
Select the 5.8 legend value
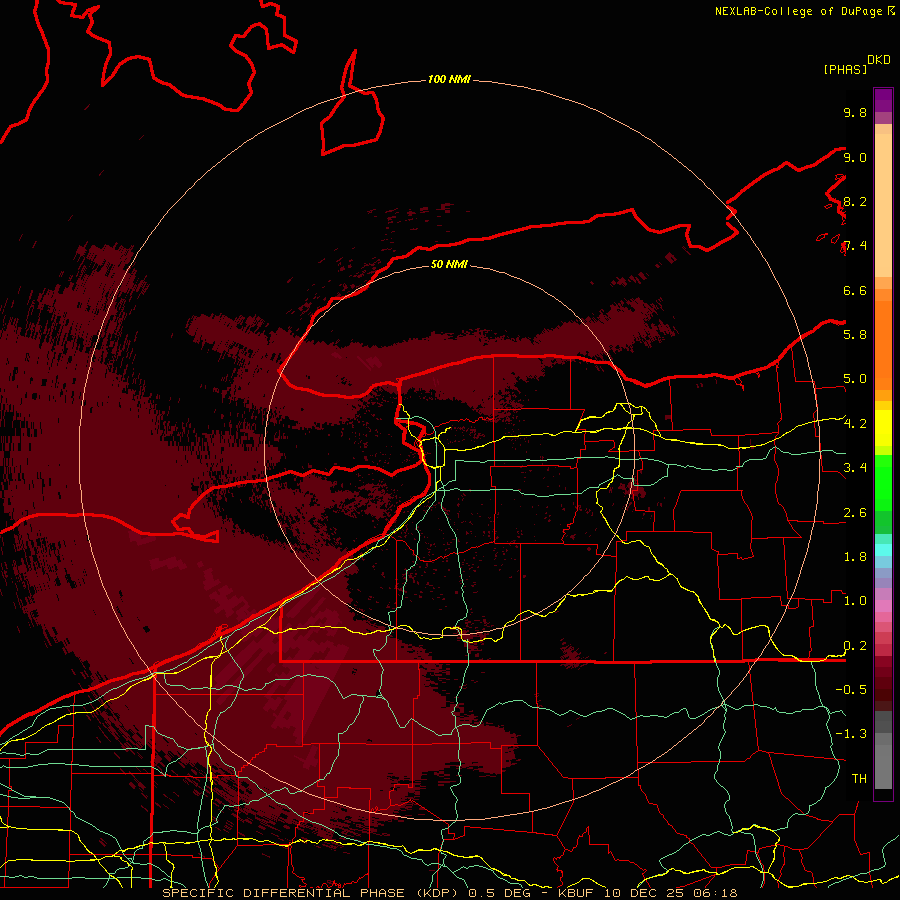coord(855,334)
